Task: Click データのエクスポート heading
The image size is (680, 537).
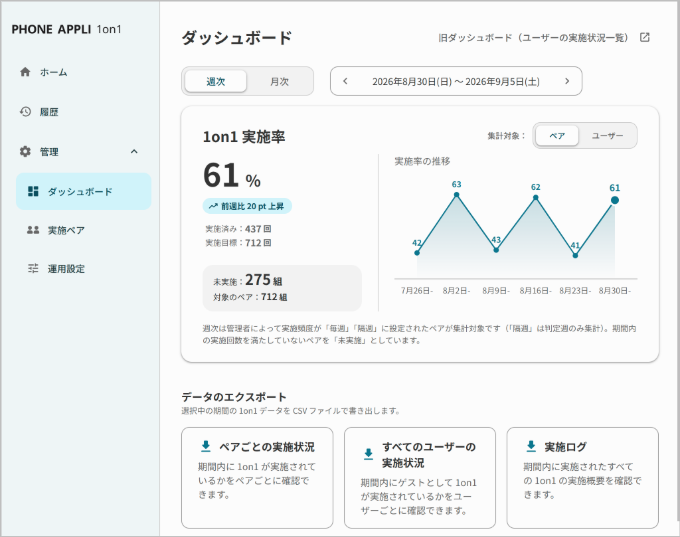Action: click(x=234, y=397)
